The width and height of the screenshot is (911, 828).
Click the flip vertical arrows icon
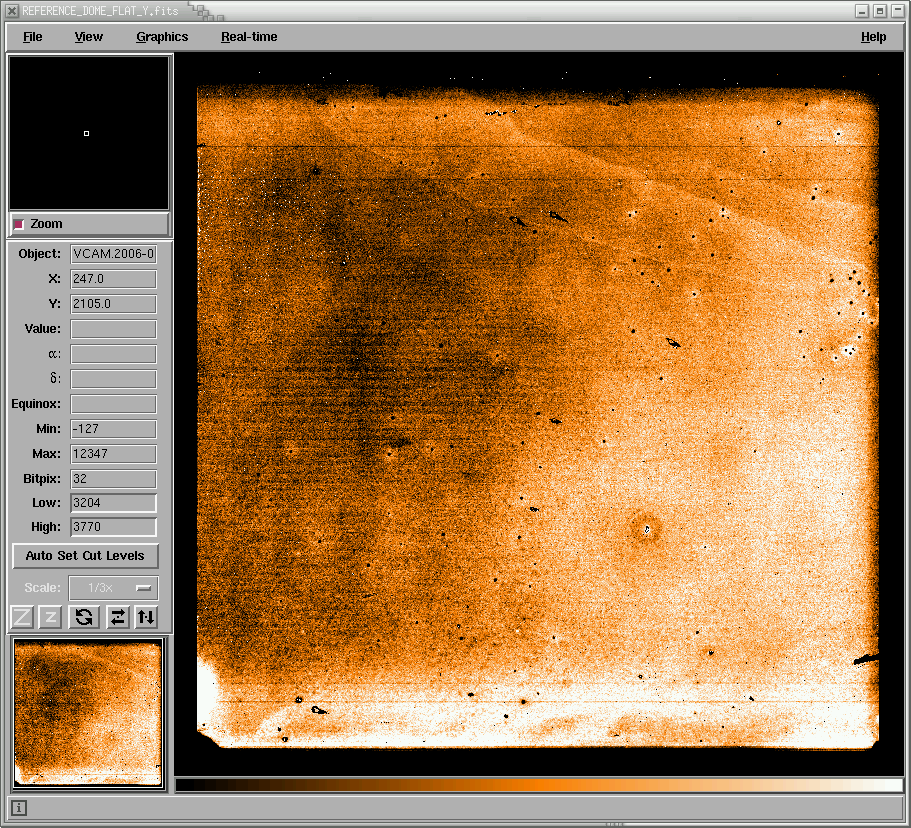click(x=146, y=617)
